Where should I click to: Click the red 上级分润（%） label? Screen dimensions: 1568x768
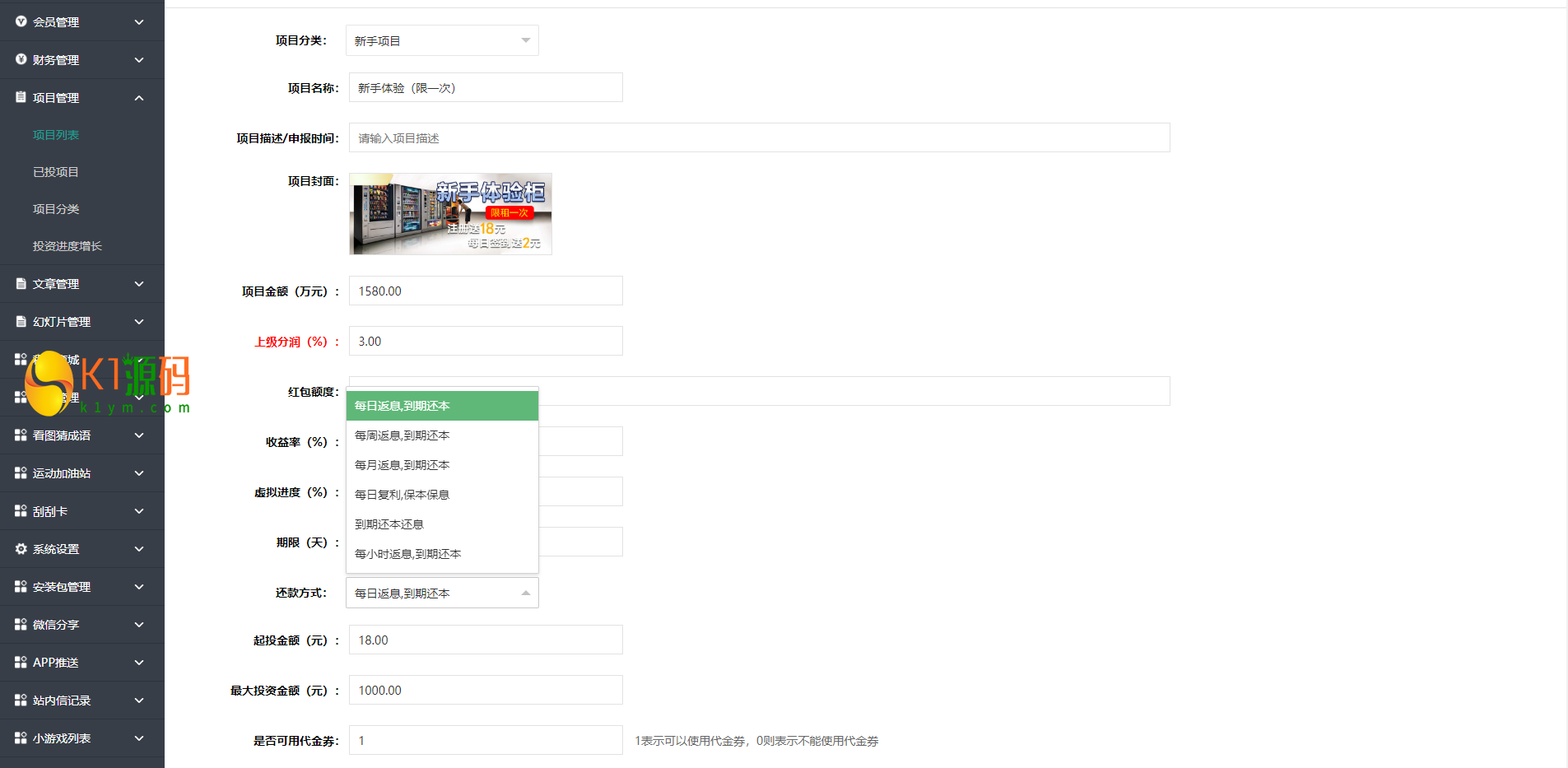297,342
